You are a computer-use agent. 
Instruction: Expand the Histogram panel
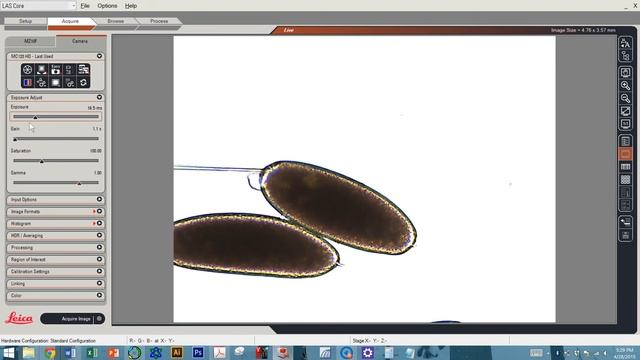point(99,224)
